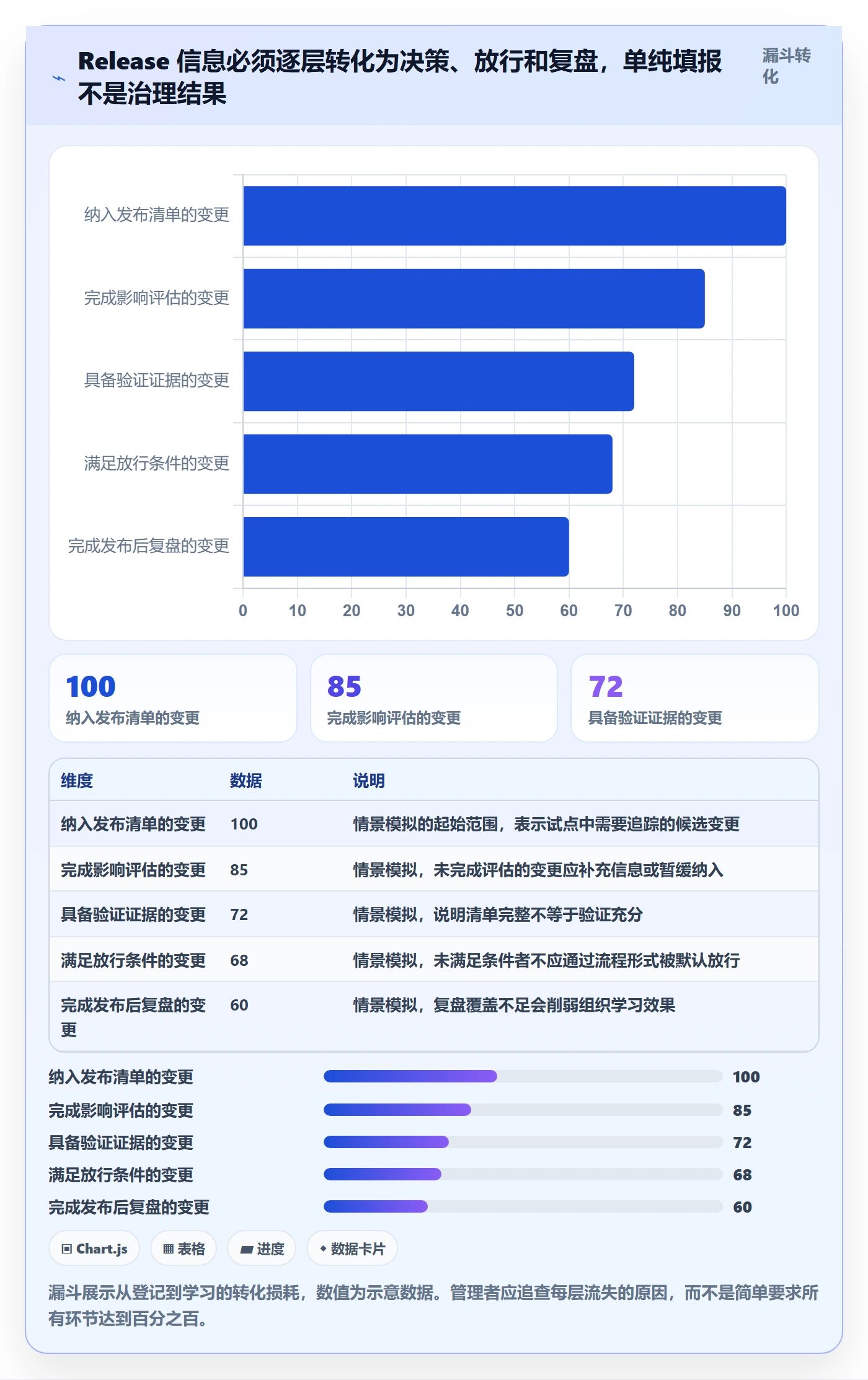
Task: Click the 纳入发布清单的变更 chart bar
Action: 515,216
